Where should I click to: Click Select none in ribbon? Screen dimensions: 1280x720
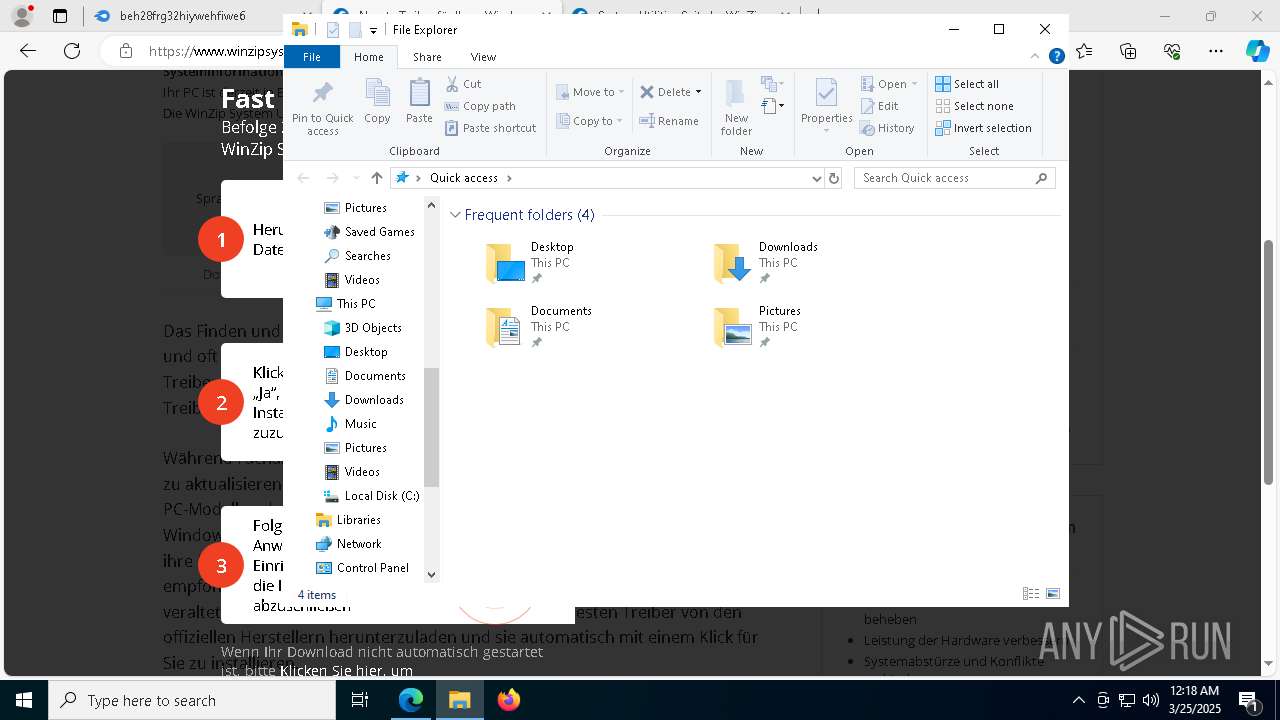974,106
